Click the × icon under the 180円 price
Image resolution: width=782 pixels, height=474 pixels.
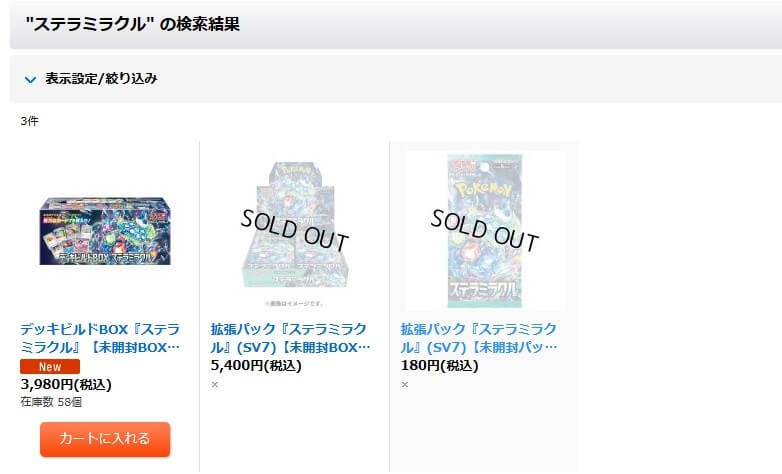pos(405,384)
